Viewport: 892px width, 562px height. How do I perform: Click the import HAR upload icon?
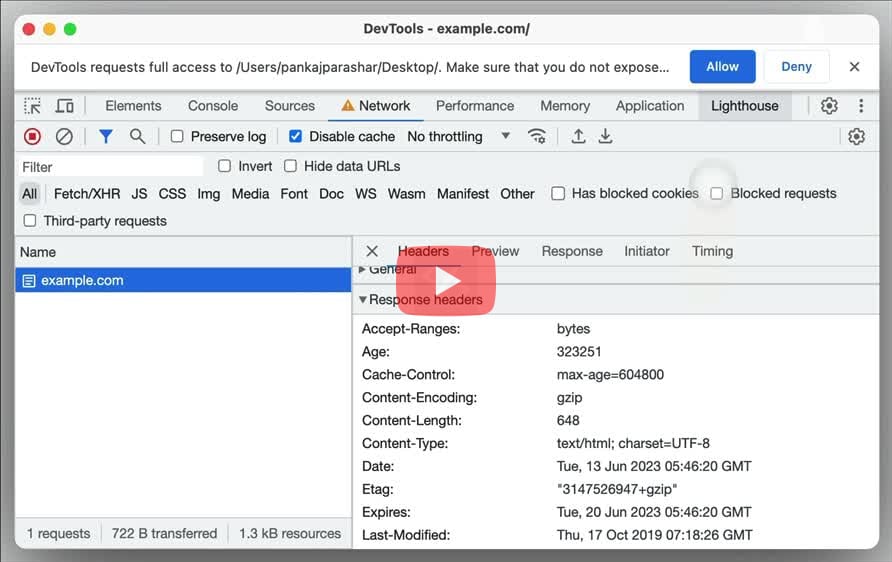tap(578, 137)
